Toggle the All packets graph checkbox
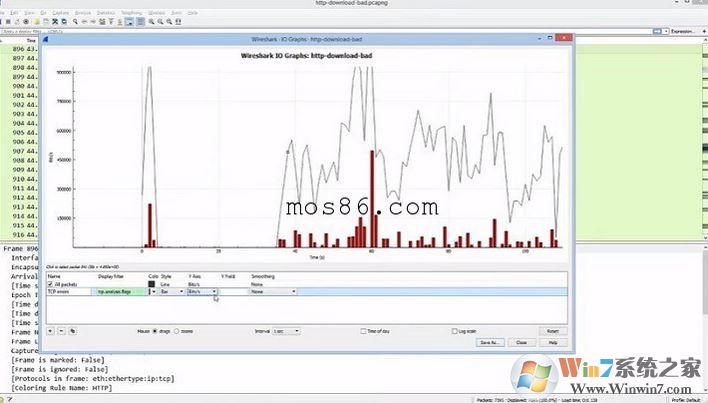The width and height of the screenshot is (708, 403). (51, 284)
